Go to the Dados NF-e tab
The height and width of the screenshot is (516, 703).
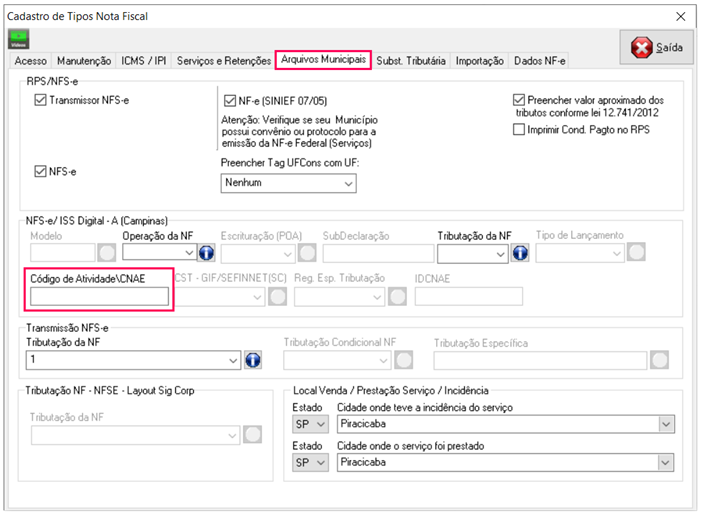tap(539, 61)
